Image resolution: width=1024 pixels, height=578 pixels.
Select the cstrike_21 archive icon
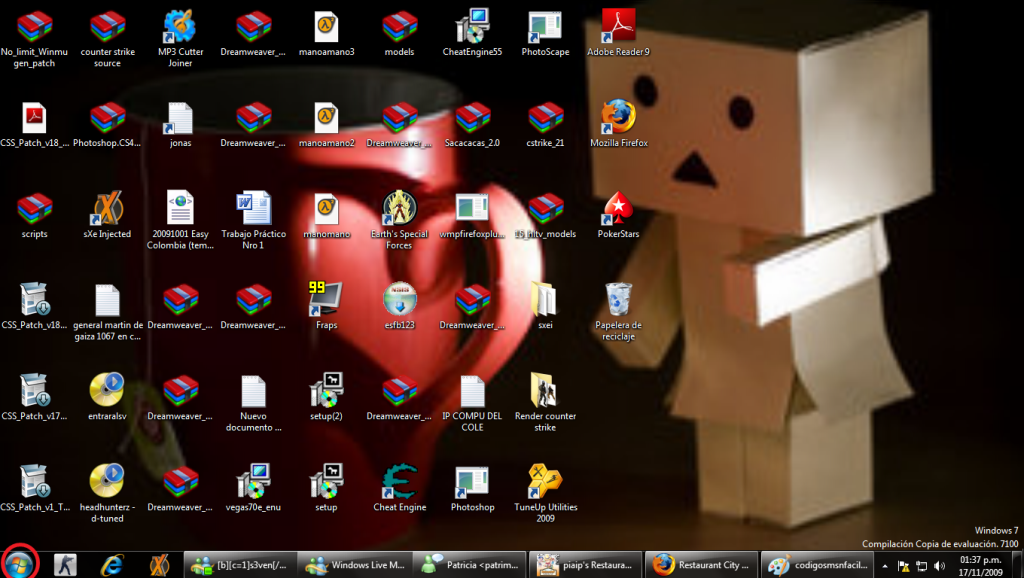coord(545,118)
